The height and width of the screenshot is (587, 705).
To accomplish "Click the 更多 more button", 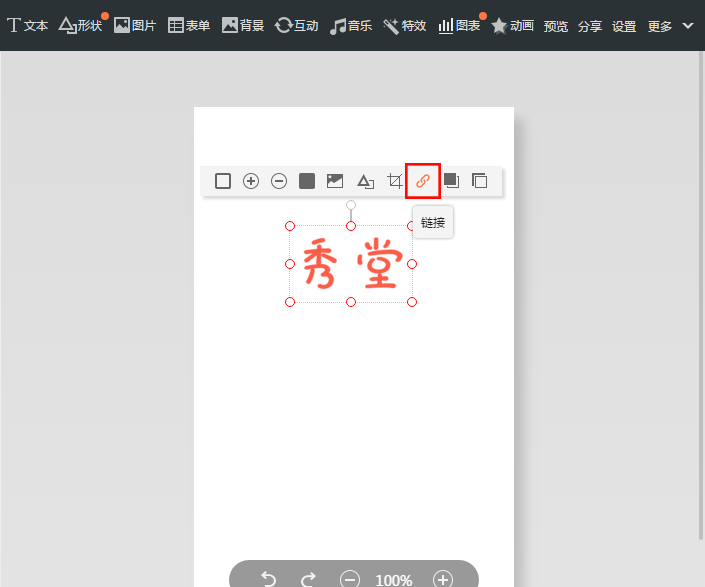I will pyautogui.click(x=660, y=26).
